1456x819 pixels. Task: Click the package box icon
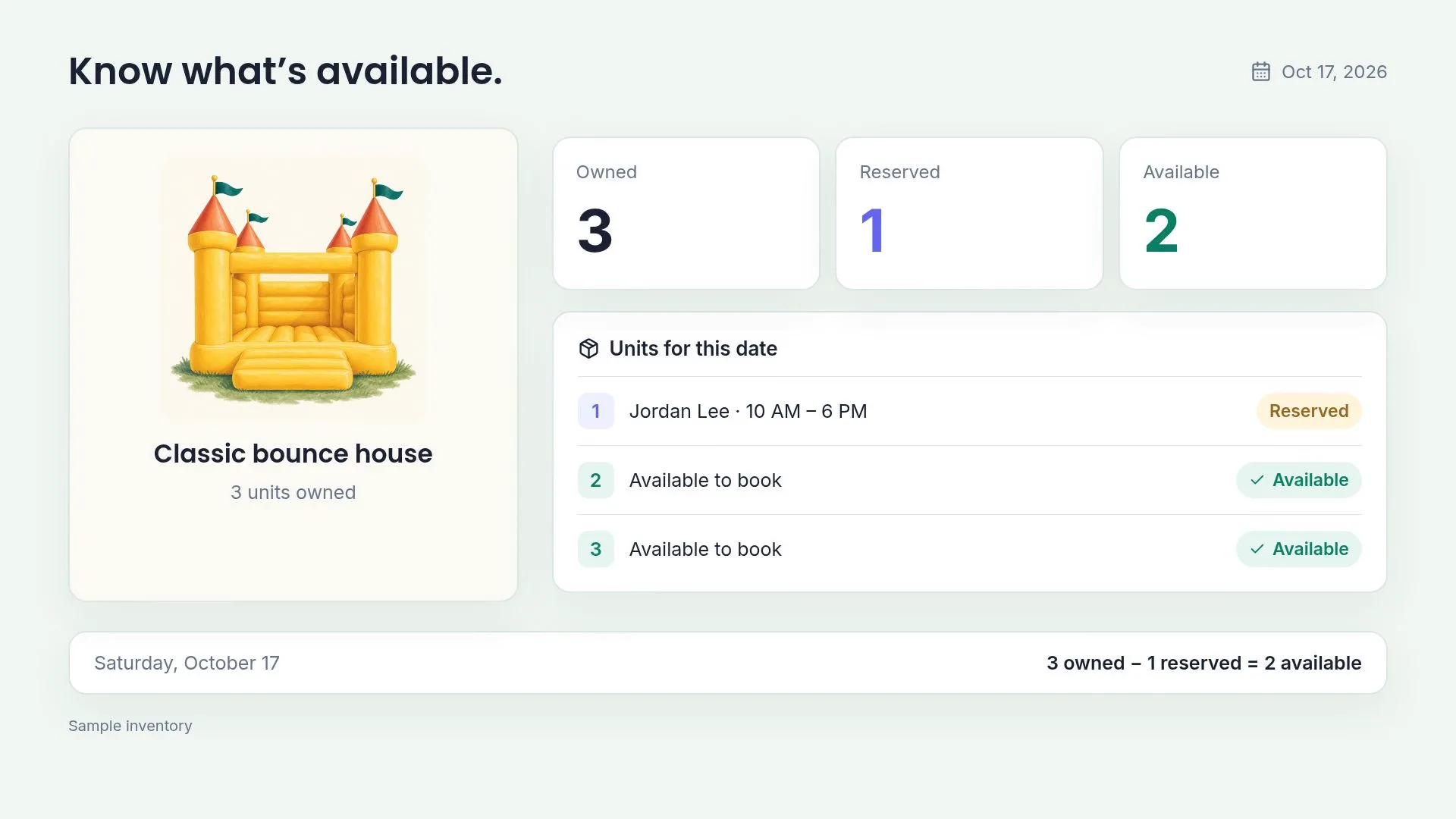588,349
